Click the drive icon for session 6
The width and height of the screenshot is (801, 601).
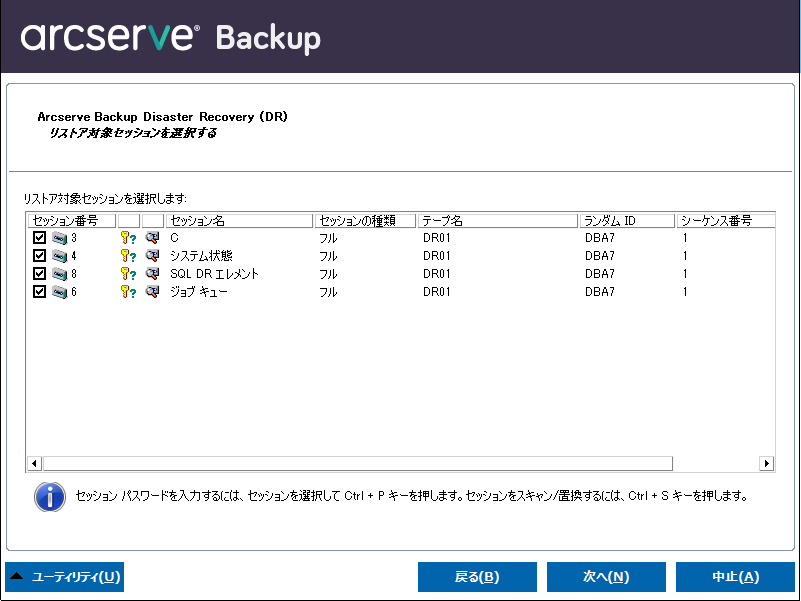(x=59, y=292)
